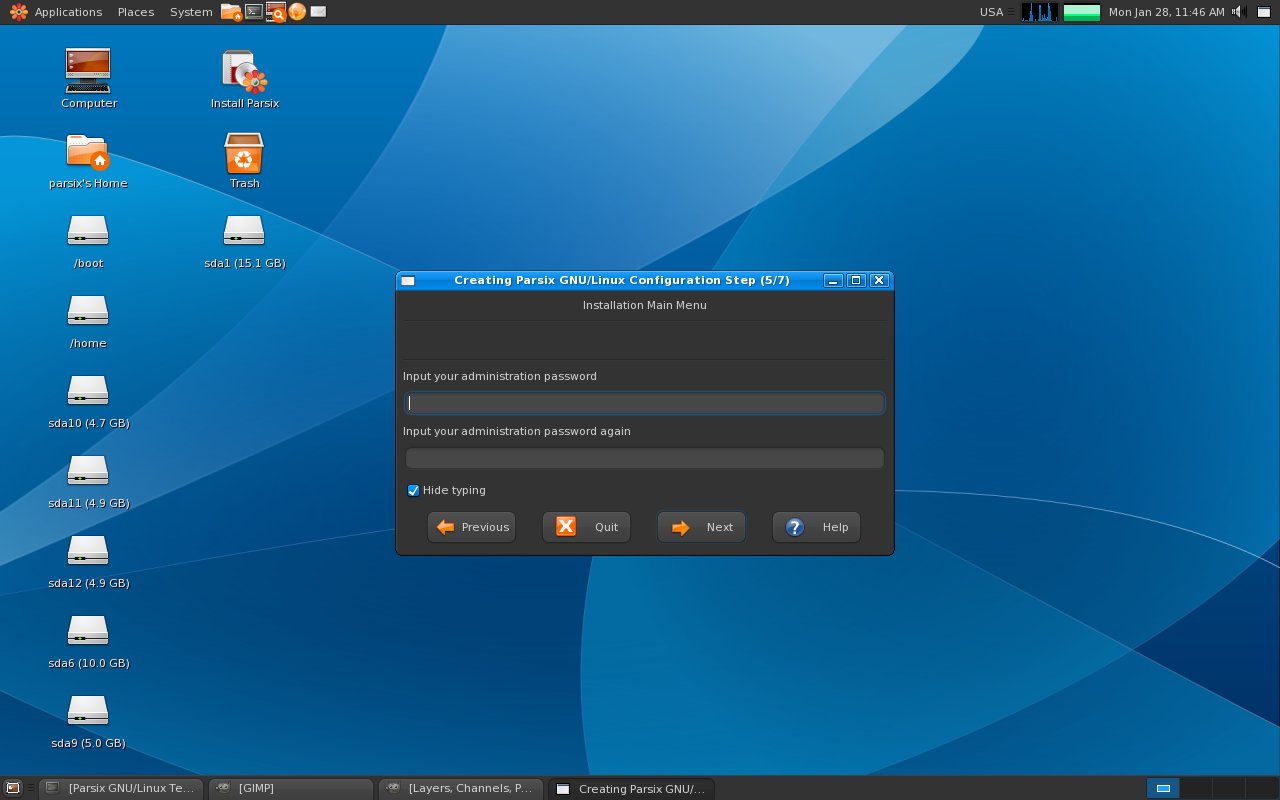The image size is (1280, 800).
Task: Select the /home drive icon
Action: (x=88, y=311)
